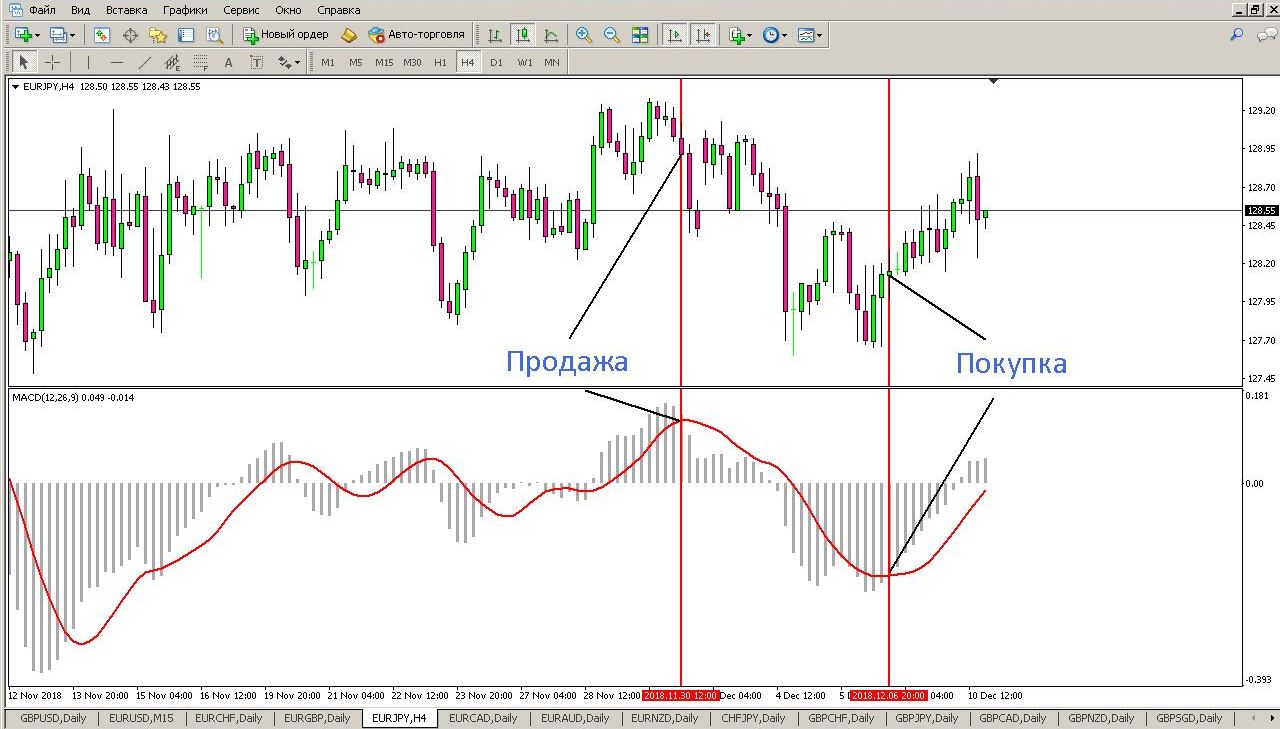Screen dimensions: 1280x729
Task: Open Market Watch window icon
Action: click(x=102, y=35)
